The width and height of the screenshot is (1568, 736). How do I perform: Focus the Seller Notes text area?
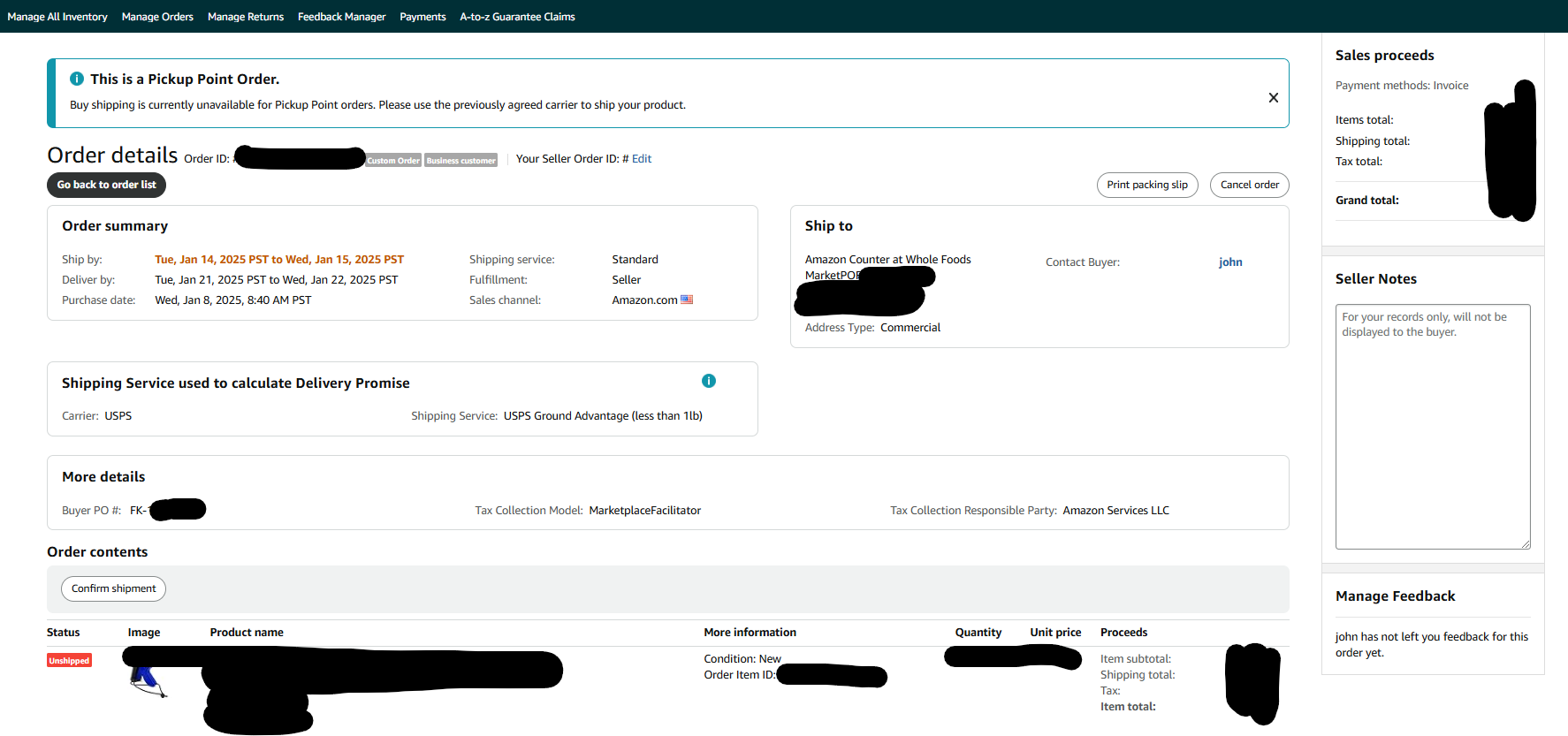[x=1433, y=427]
